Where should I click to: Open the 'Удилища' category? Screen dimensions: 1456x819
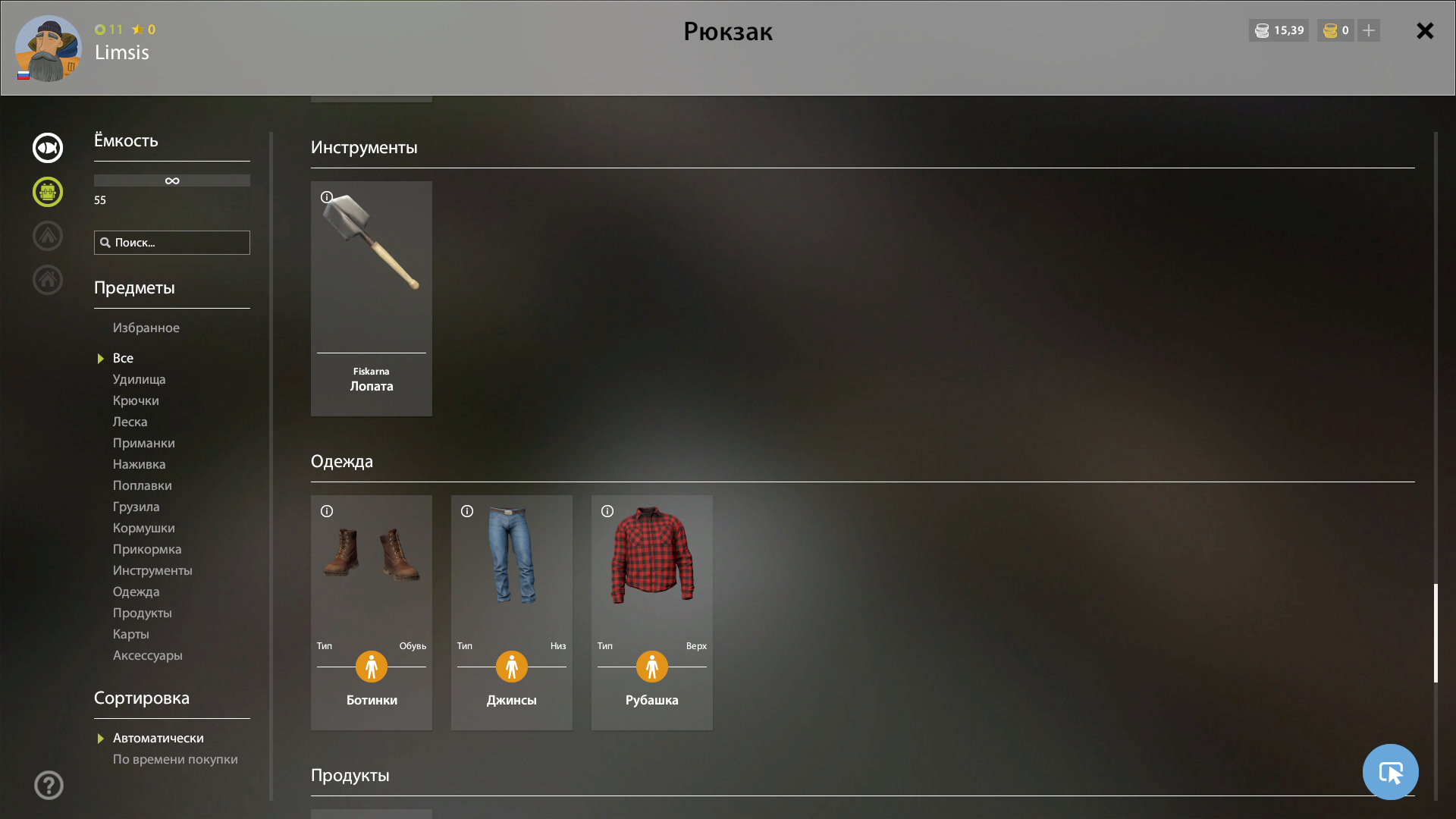(x=139, y=379)
